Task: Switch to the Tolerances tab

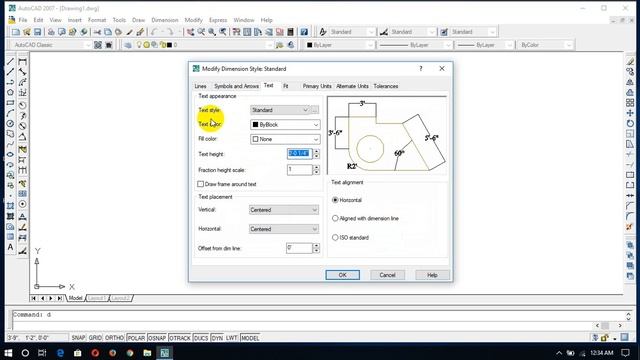Action: point(386,86)
